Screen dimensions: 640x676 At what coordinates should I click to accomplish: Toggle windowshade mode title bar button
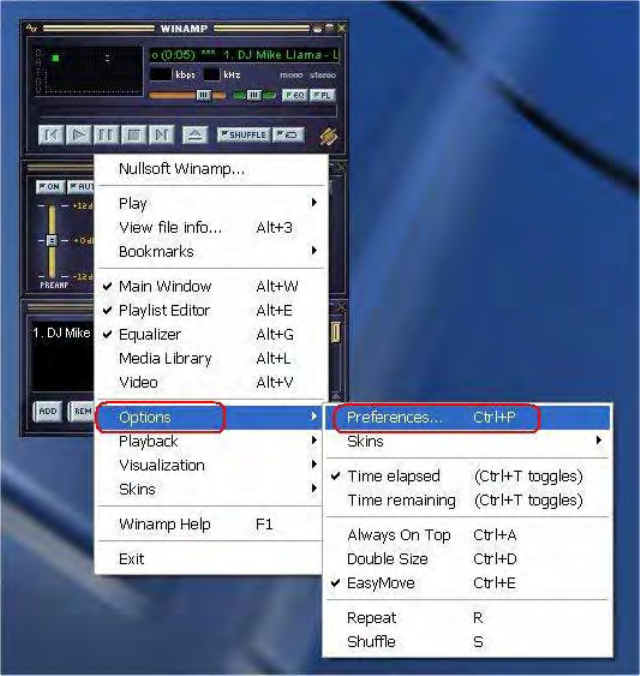pyautogui.click(x=329, y=28)
